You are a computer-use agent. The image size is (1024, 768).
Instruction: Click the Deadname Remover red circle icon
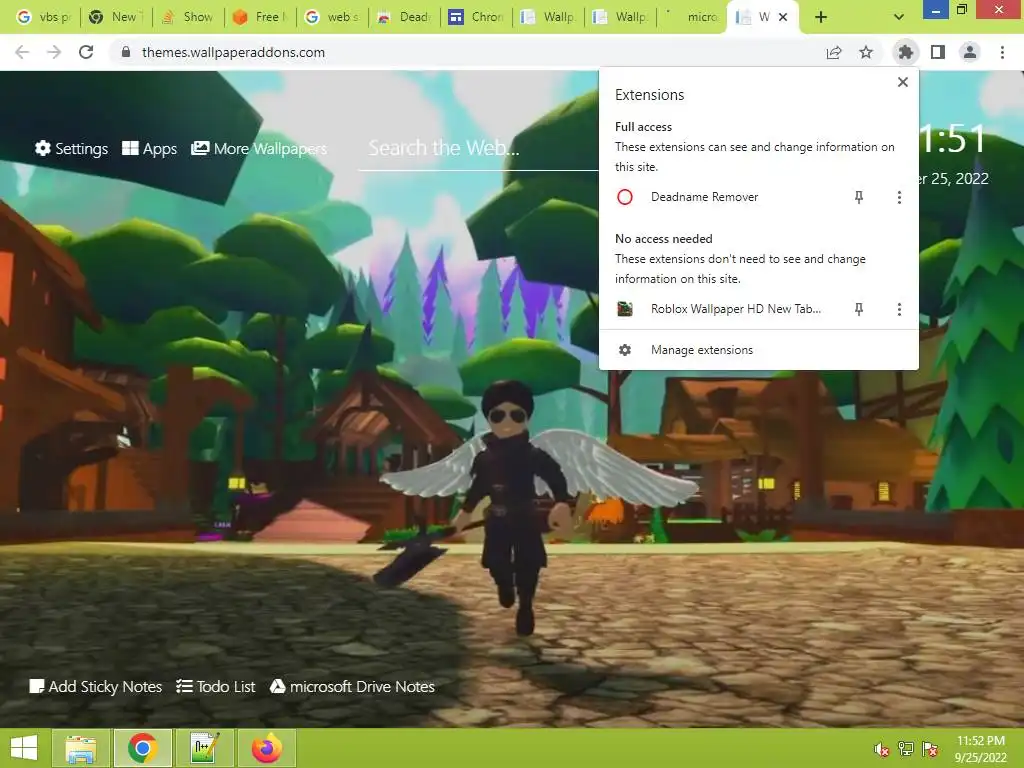point(625,197)
